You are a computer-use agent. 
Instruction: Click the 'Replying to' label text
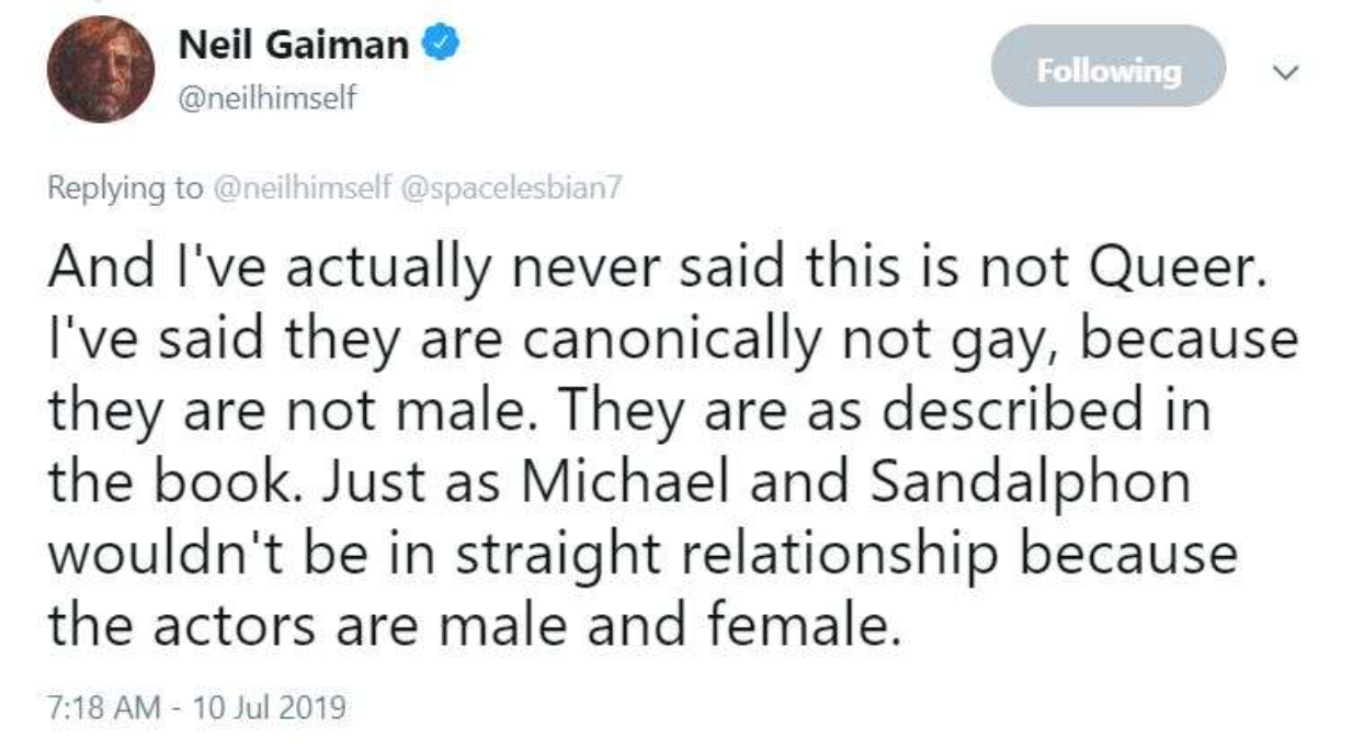124,188
